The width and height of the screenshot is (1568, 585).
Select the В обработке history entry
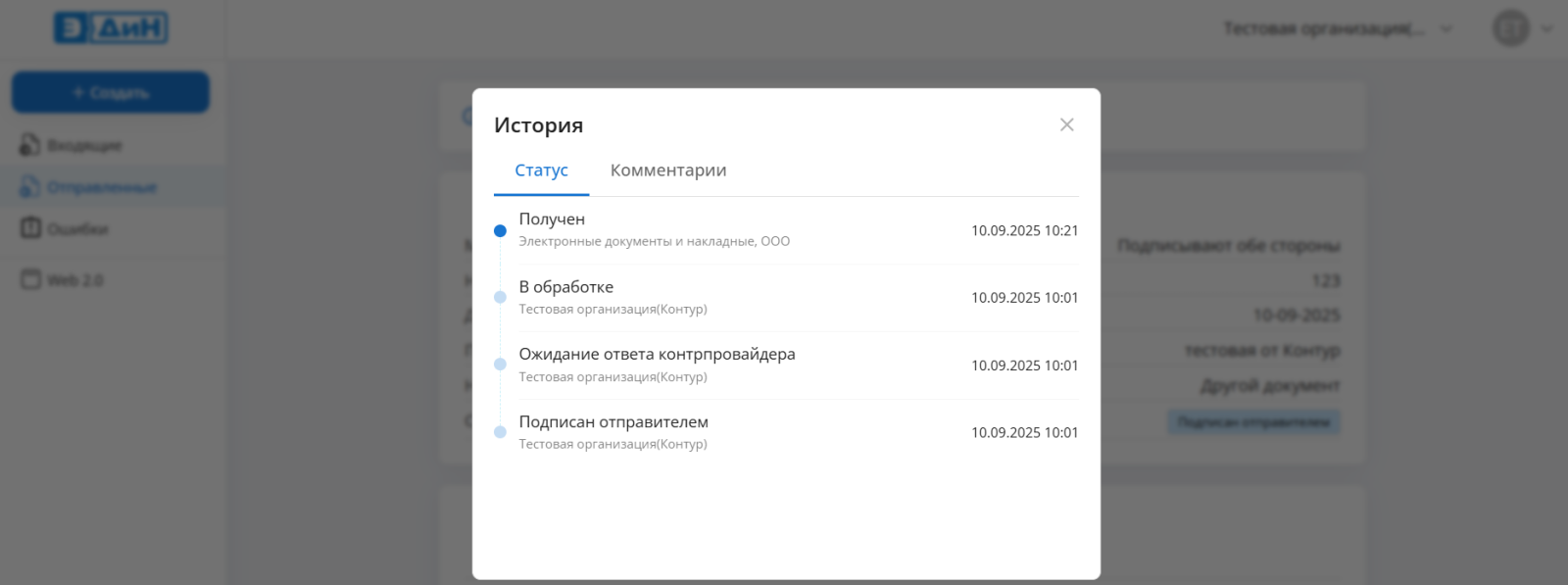(x=565, y=287)
